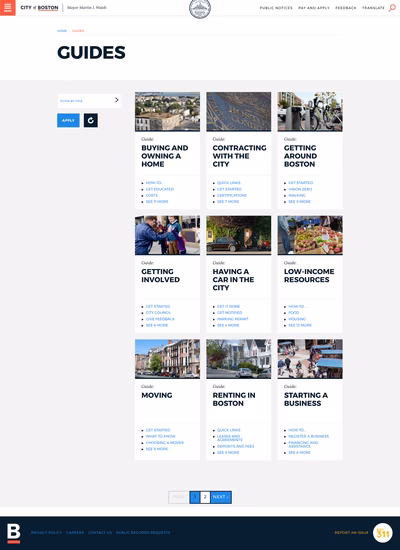Click the reset filter refresh icon
Screen dimensions: 400x550
pyautogui.click(x=91, y=120)
